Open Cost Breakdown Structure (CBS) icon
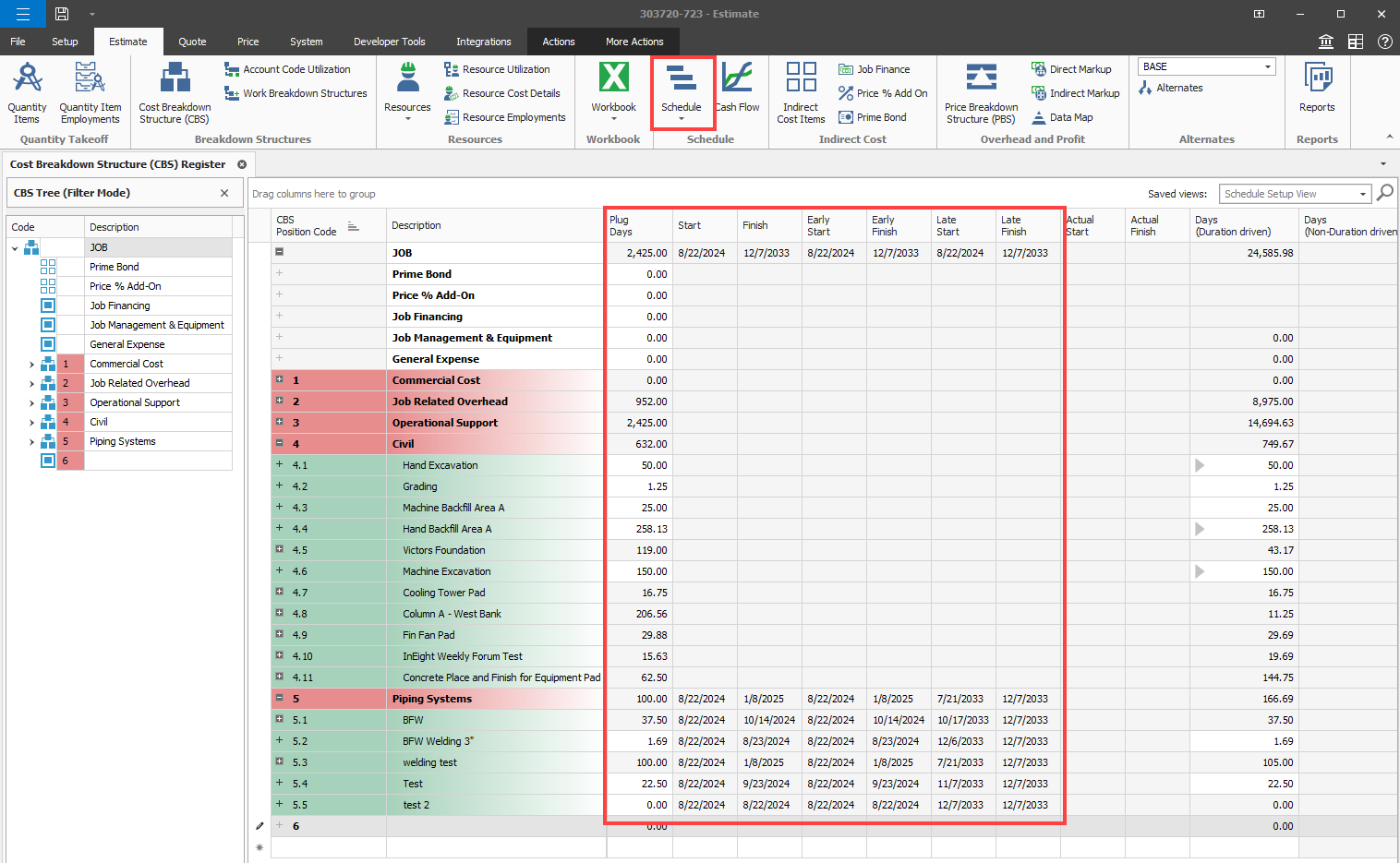 pyautogui.click(x=175, y=78)
